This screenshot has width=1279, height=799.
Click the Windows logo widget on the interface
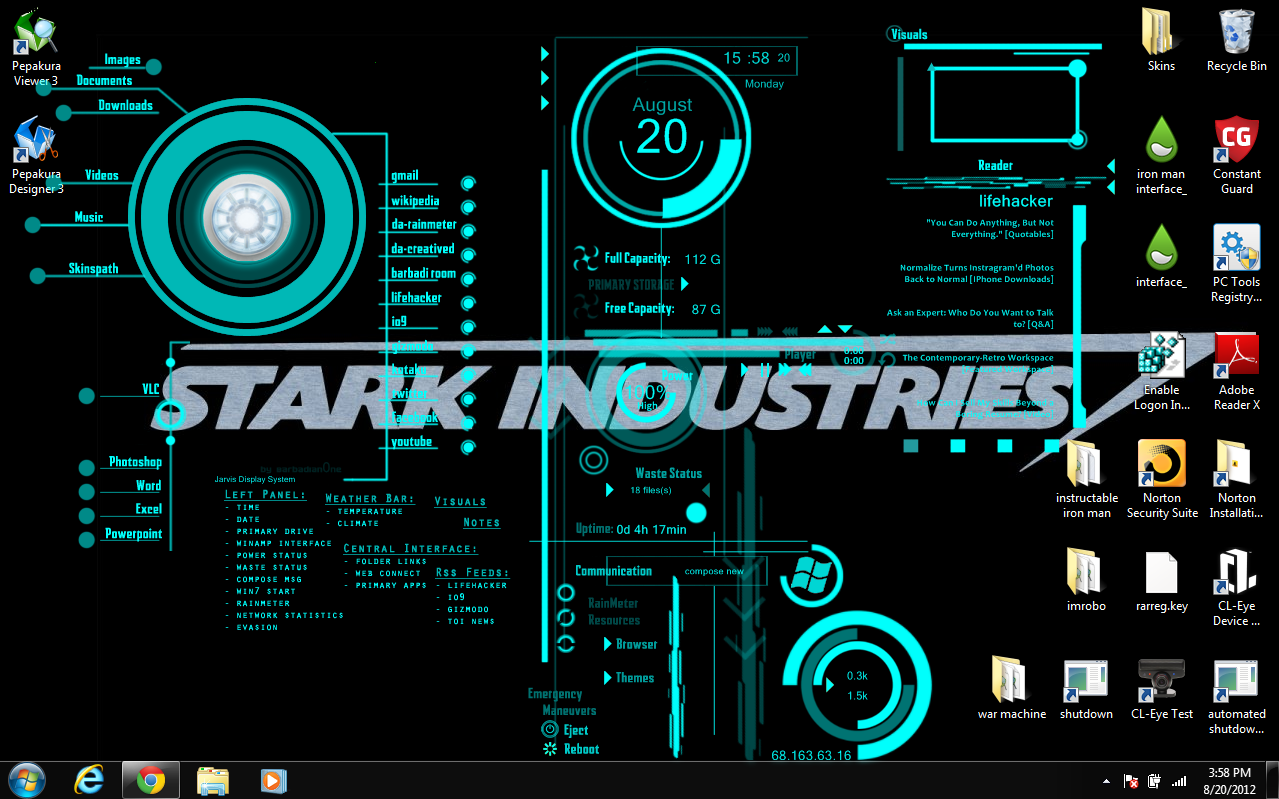(x=811, y=575)
